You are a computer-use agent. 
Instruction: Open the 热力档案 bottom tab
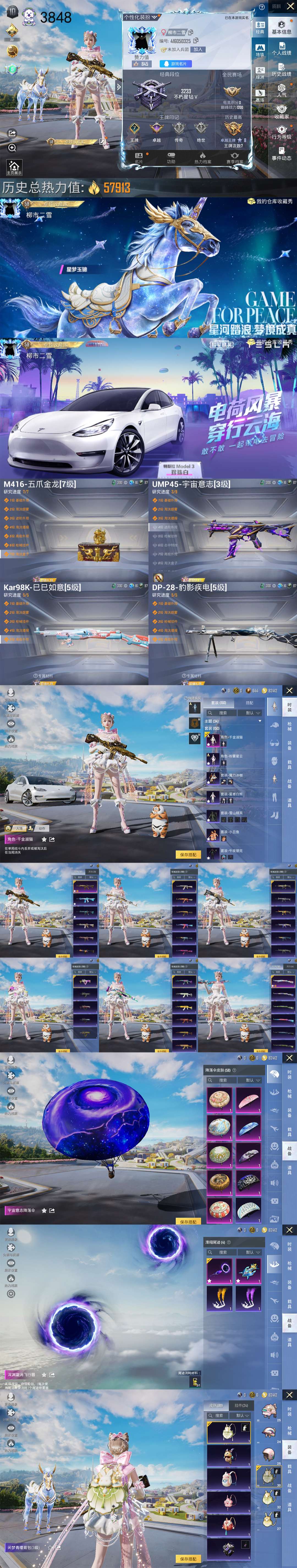tap(203, 158)
